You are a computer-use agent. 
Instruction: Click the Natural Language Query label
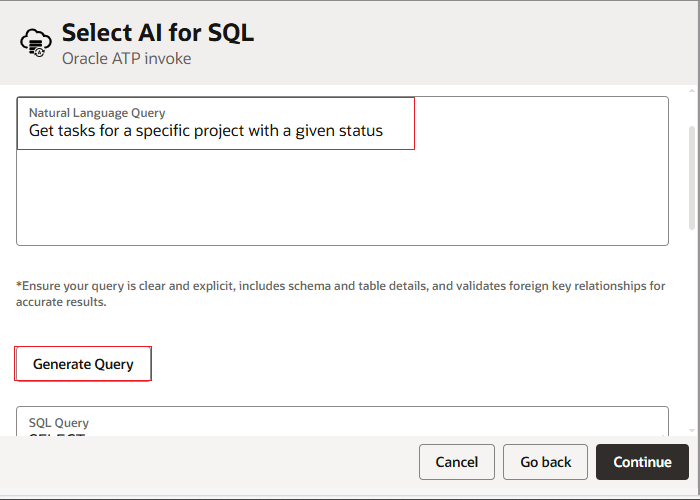click(97, 113)
